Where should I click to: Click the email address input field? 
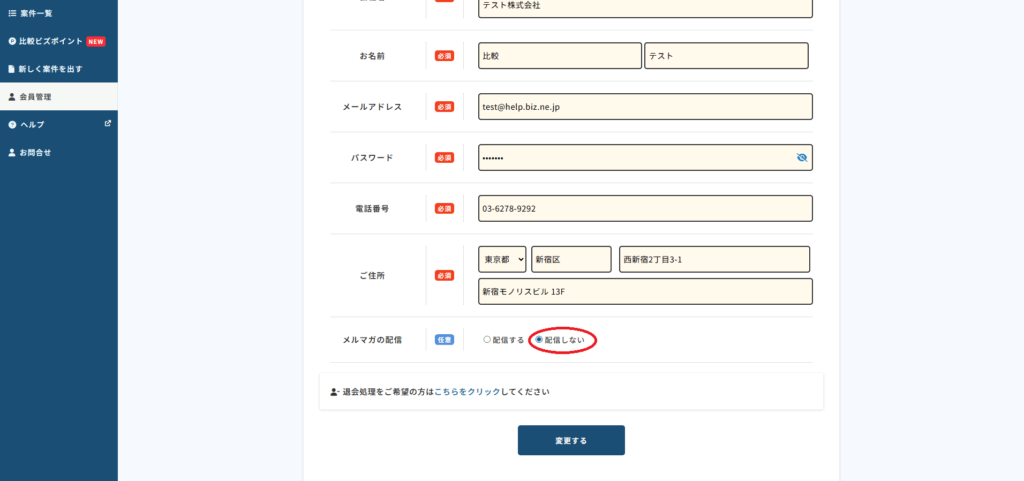(x=645, y=107)
